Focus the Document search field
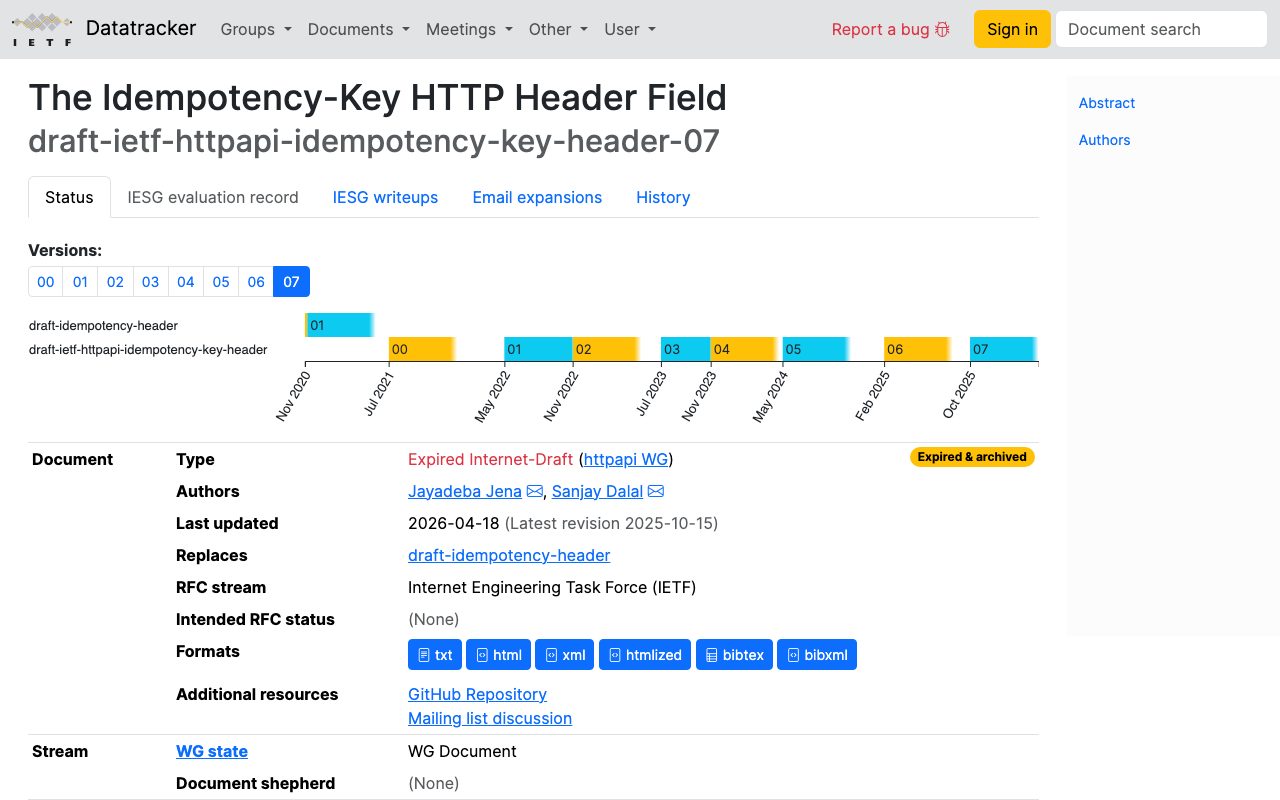The image size is (1280, 800). 1161,29
